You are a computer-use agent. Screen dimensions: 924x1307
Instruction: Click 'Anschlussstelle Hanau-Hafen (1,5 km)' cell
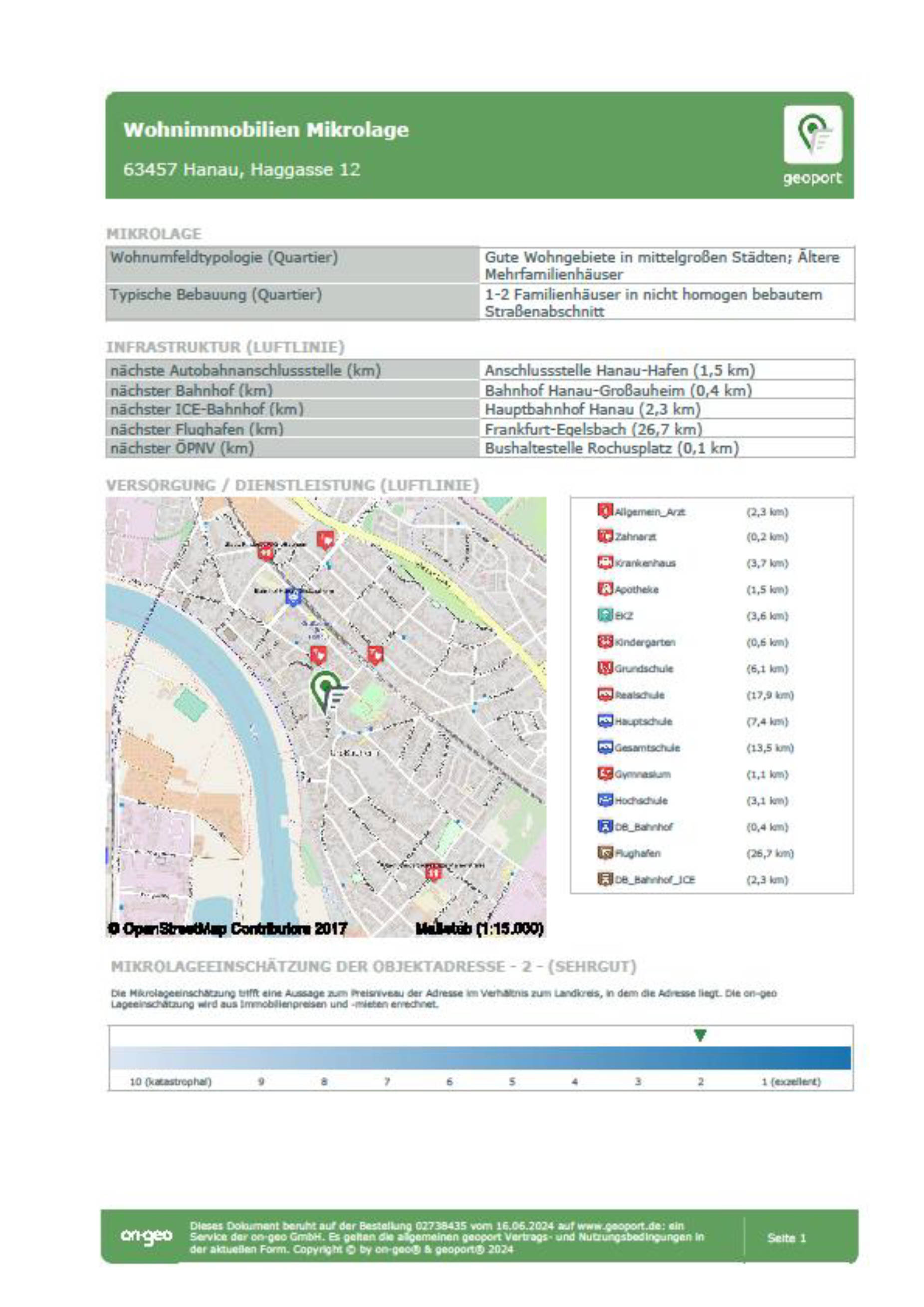667,371
